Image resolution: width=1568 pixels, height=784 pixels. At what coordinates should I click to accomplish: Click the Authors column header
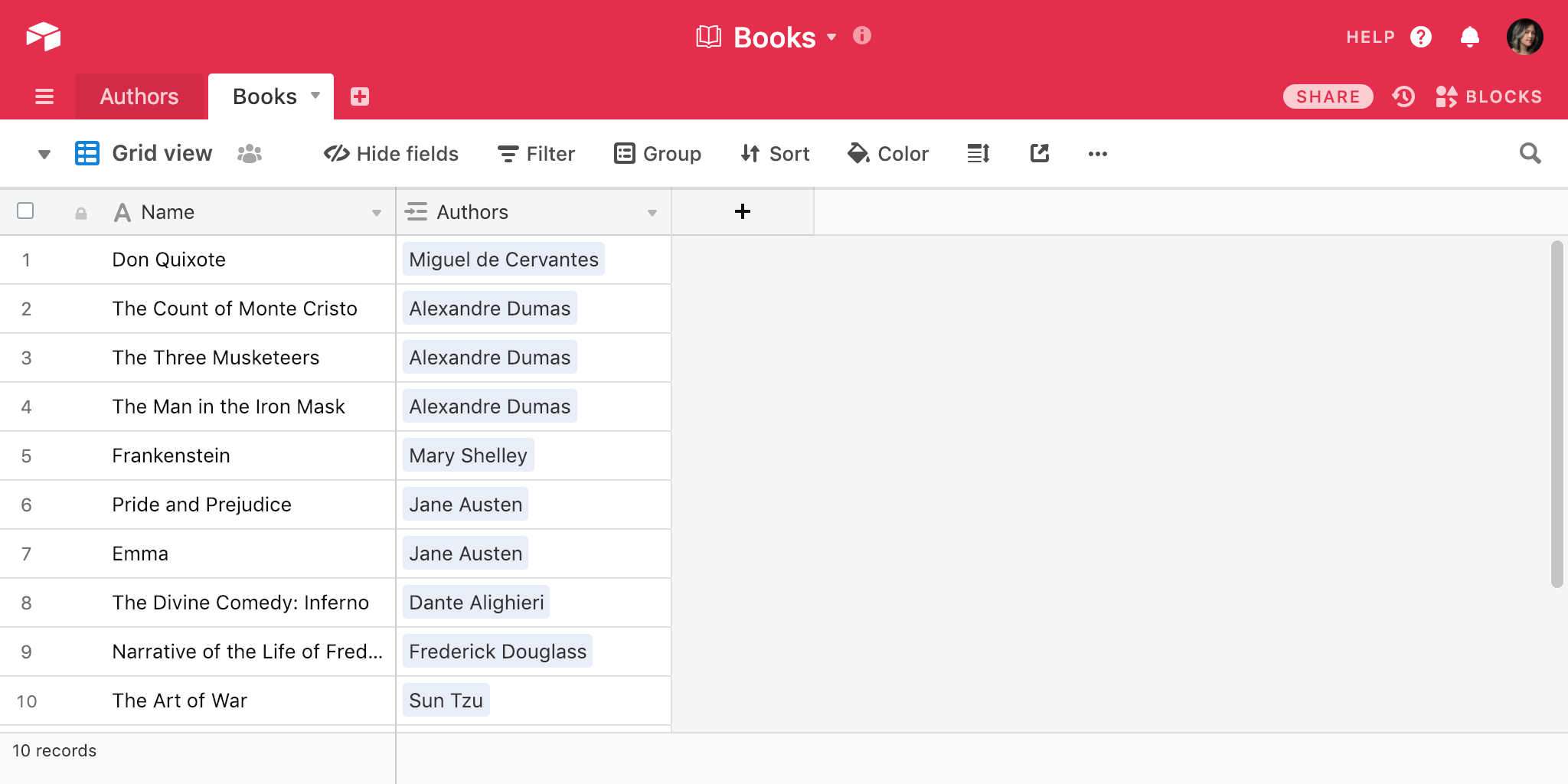click(534, 212)
